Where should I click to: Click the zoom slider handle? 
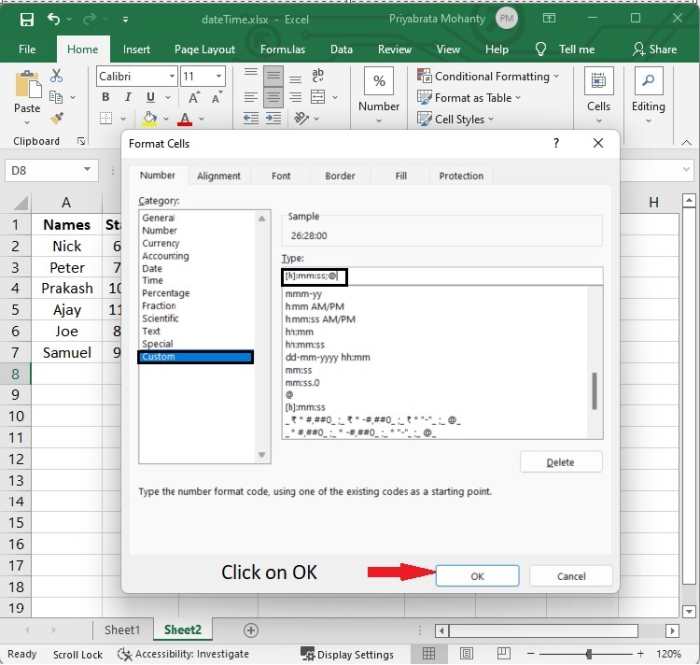point(589,654)
